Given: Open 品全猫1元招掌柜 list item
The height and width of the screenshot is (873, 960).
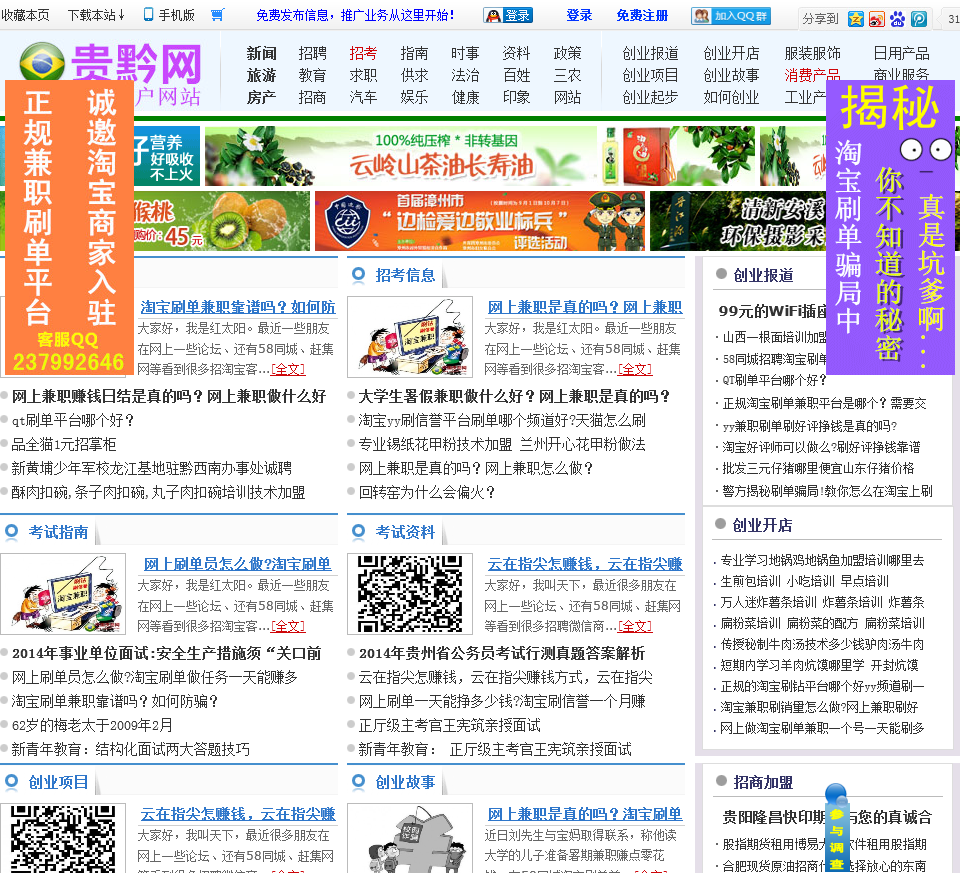Looking at the screenshot, I should click(64, 444).
